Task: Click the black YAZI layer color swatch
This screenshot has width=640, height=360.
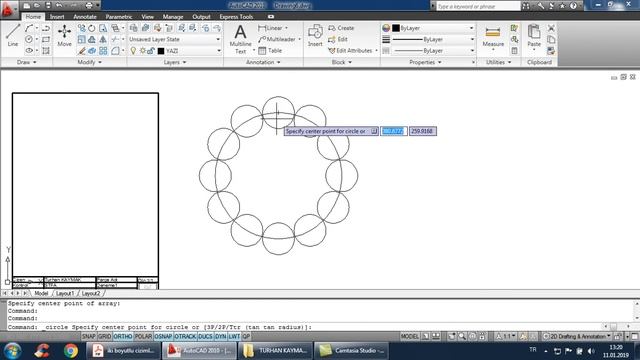Action: click(161, 51)
